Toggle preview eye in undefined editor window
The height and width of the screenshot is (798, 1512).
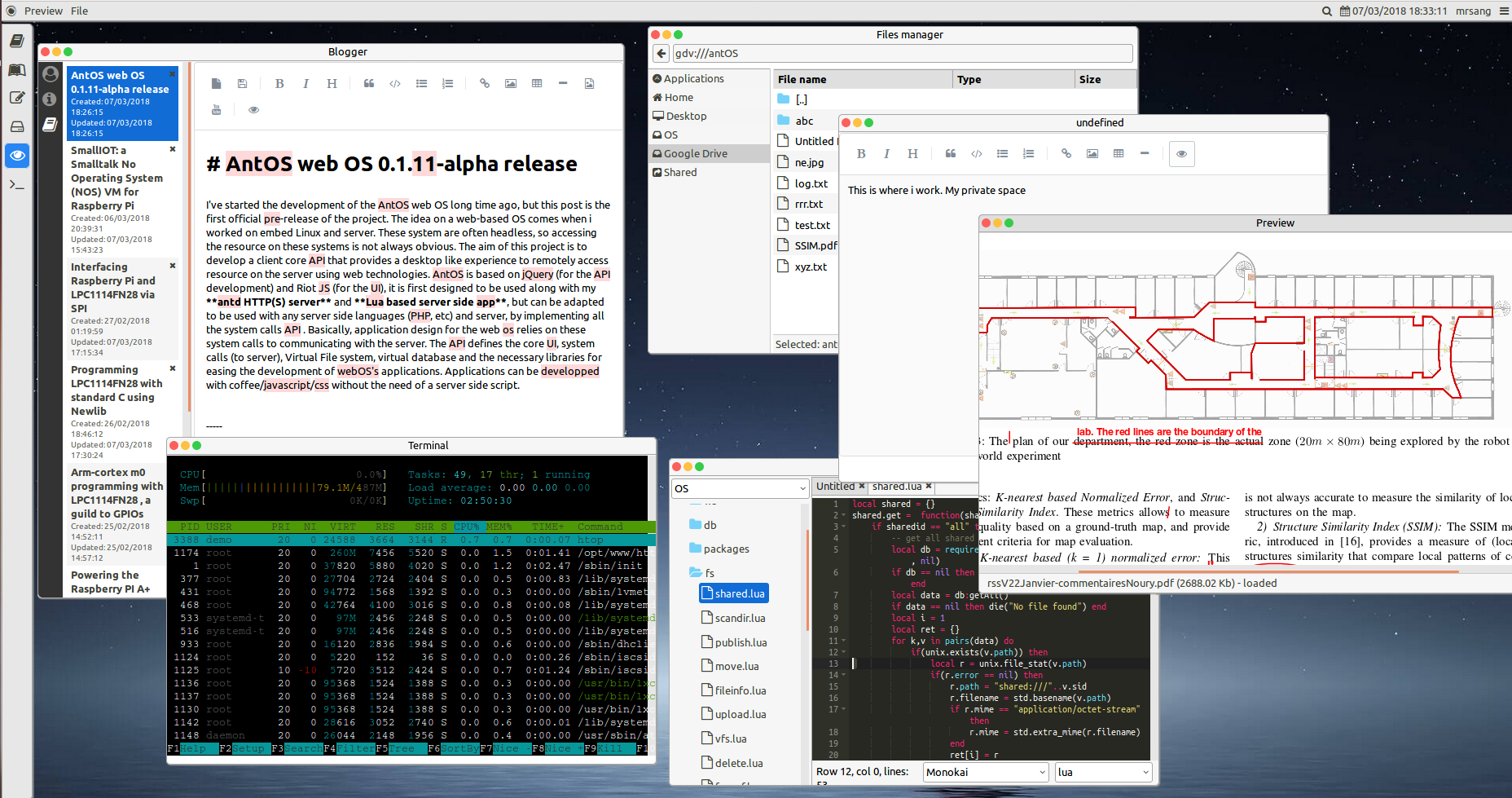pyautogui.click(x=1181, y=153)
